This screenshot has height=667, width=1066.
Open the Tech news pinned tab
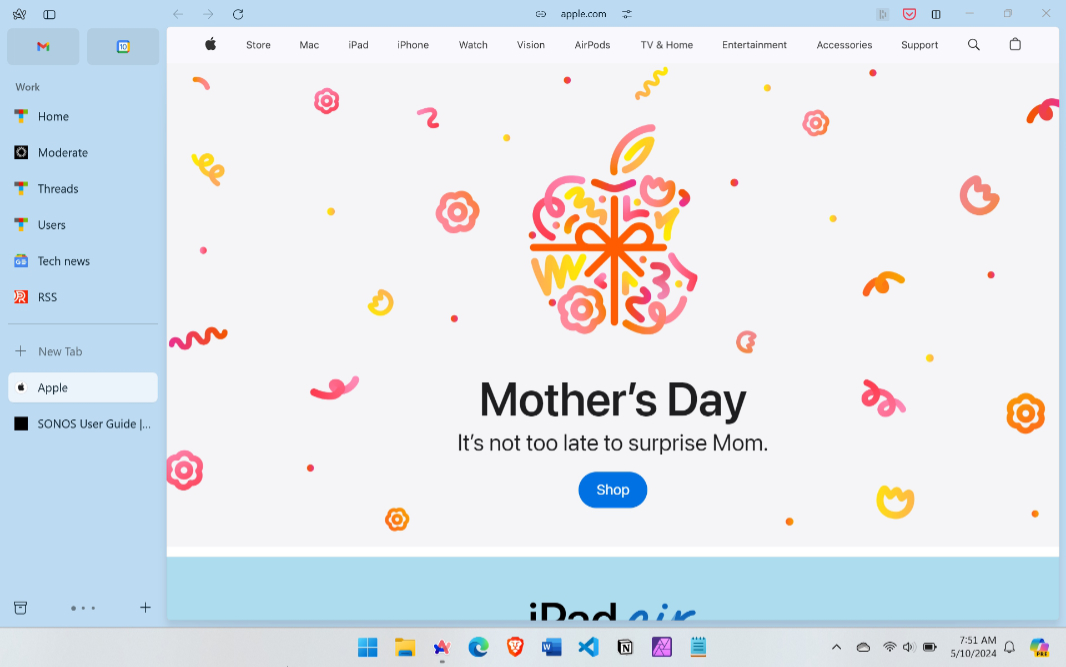[x=64, y=261]
